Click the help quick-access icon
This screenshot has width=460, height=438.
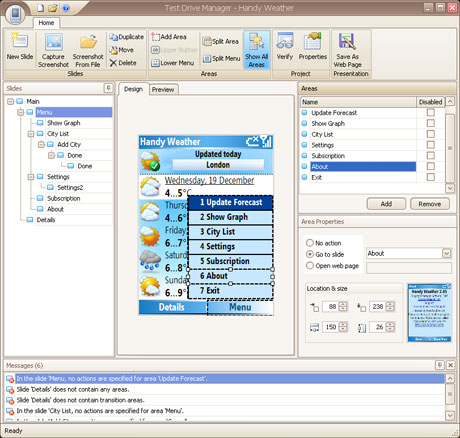(x=66, y=8)
